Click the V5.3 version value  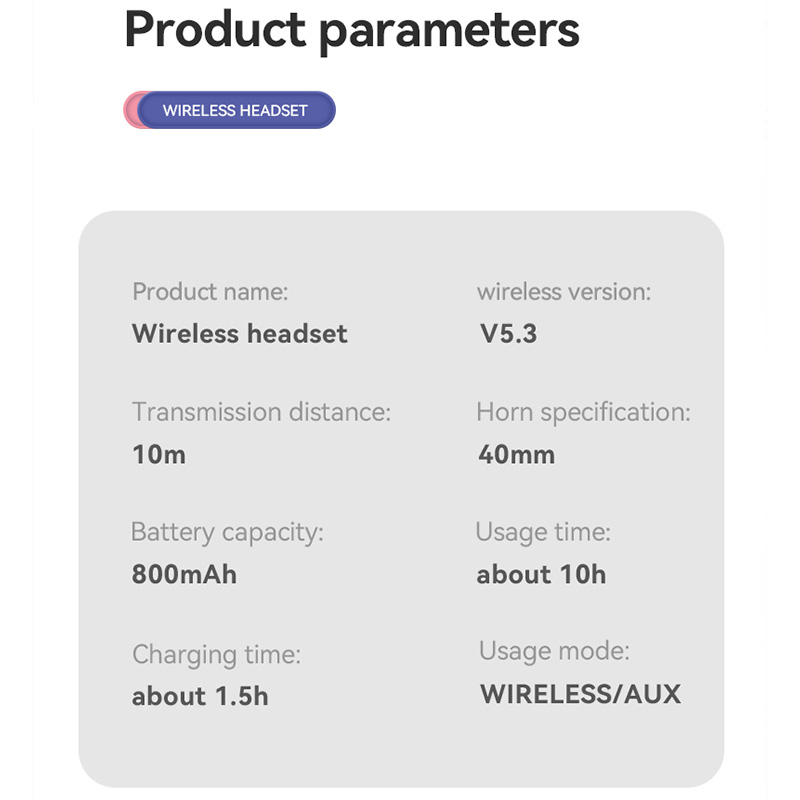tap(508, 334)
